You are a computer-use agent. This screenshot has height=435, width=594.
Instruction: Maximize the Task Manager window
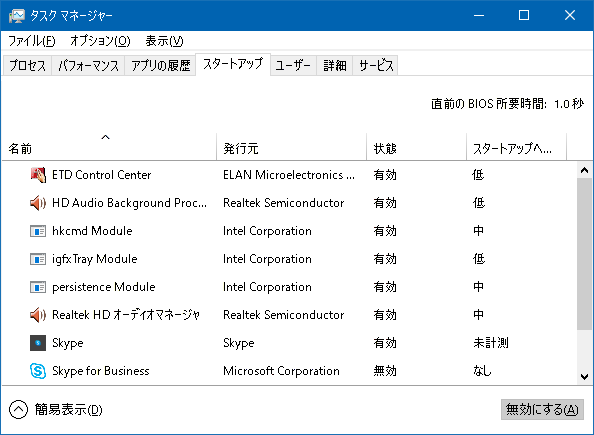pyautogui.click(x=524, y=16)
